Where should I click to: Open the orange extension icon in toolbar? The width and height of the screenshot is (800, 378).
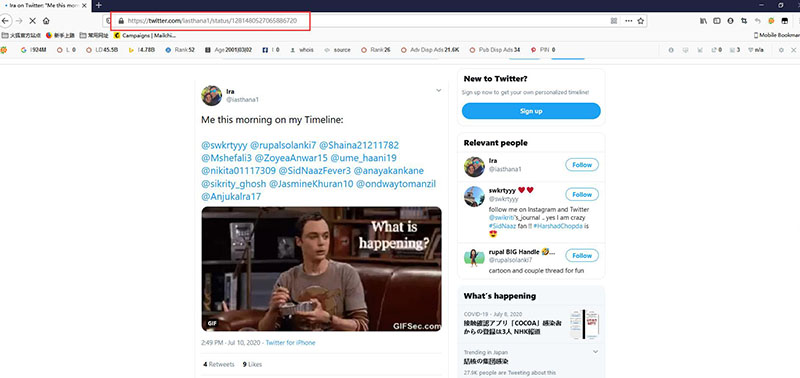771,21
